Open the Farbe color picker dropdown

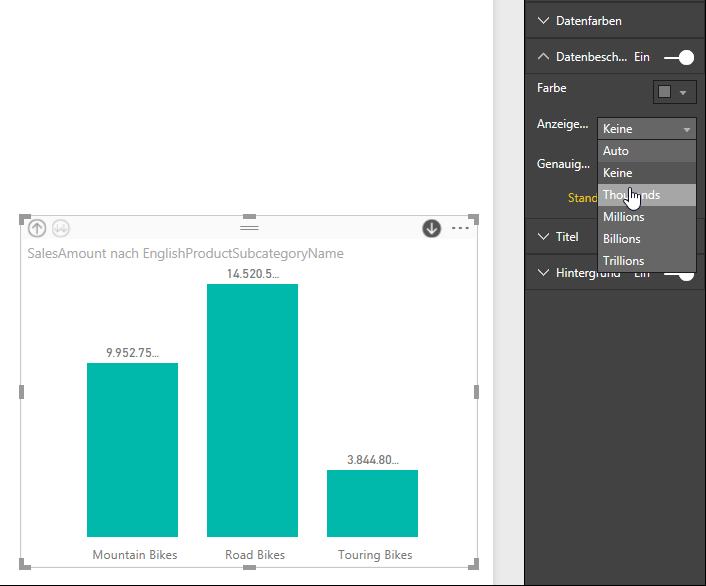[674, 92]
